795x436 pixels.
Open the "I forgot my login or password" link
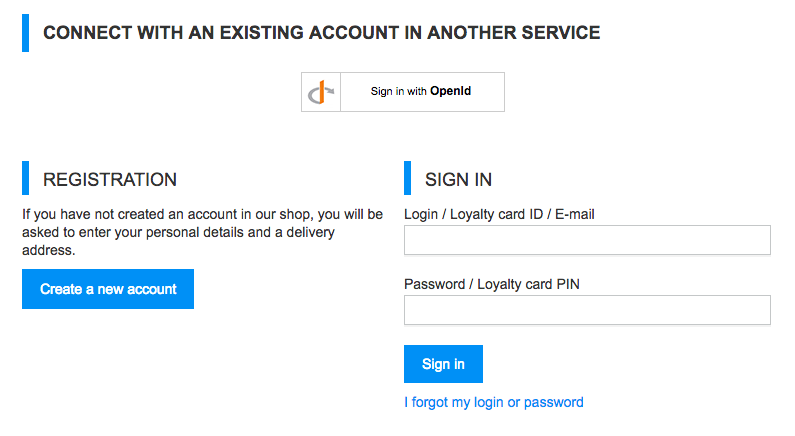pos(493,402)
